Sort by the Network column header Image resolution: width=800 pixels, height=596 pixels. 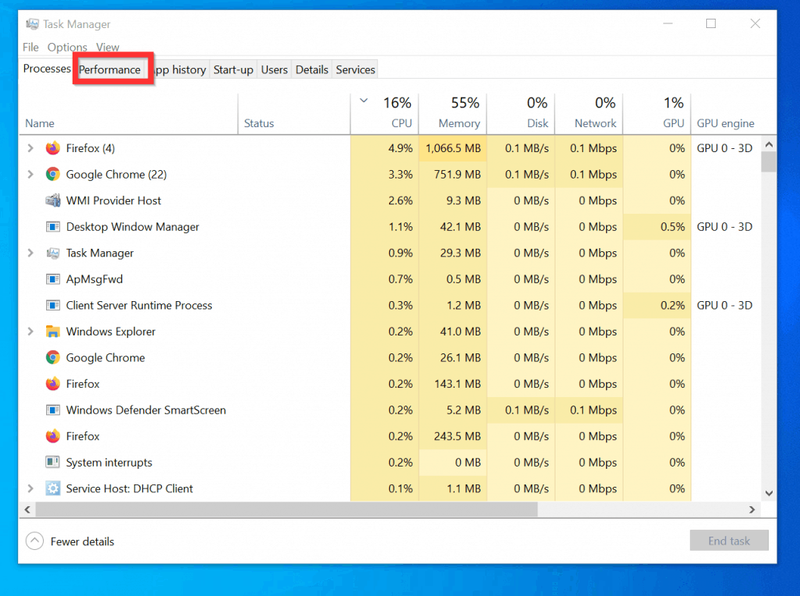pyautogui.click(x=589, y=114)
